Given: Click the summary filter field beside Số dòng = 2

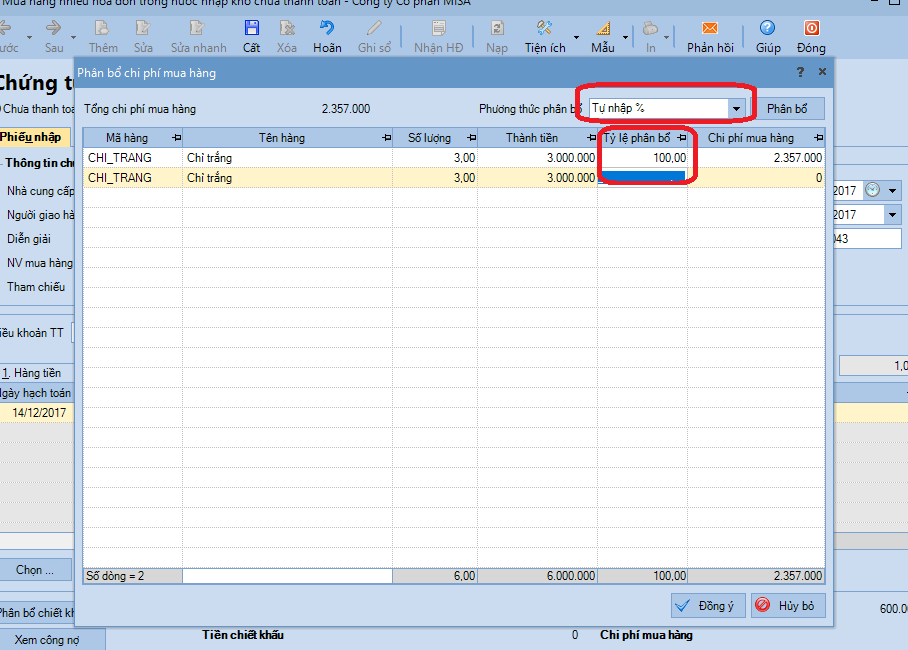Looking at the screenshot, I should [287, 576].
